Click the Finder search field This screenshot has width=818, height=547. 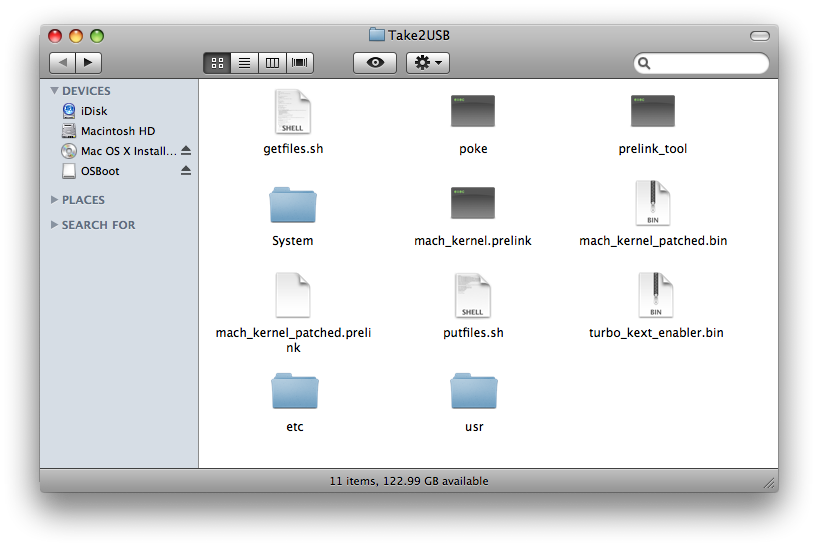pos(708,63)
